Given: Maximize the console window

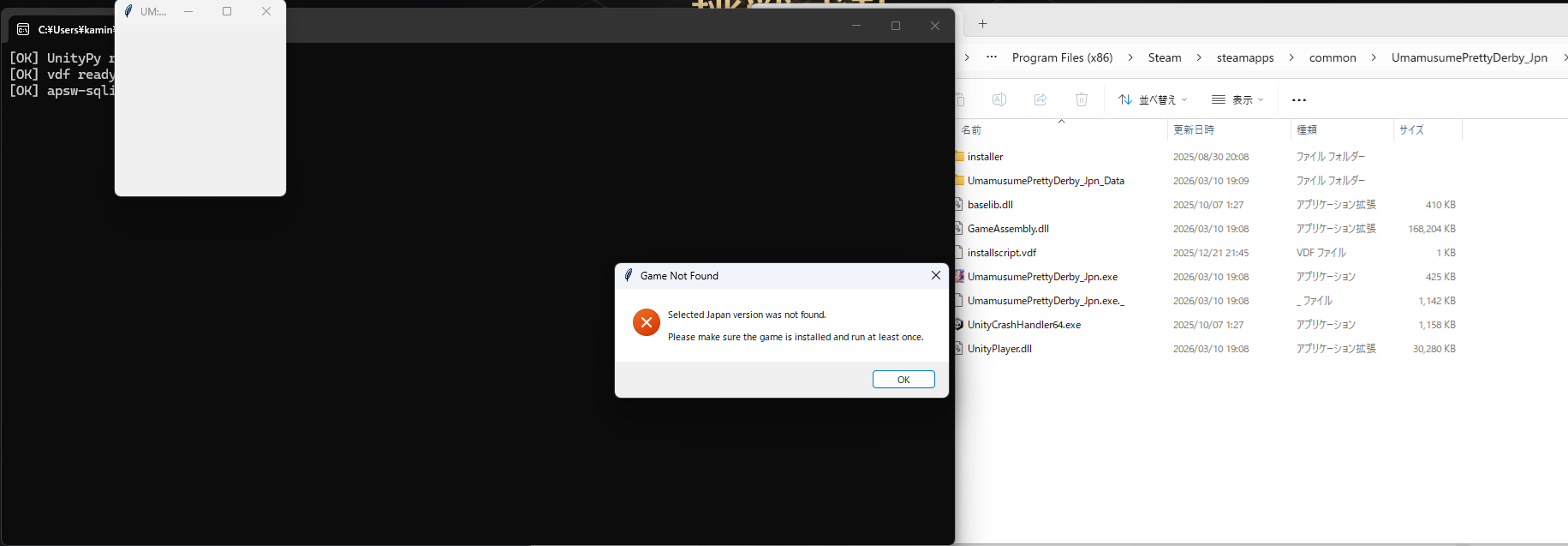Looking at the screenshot, I should tap(896, 26).
